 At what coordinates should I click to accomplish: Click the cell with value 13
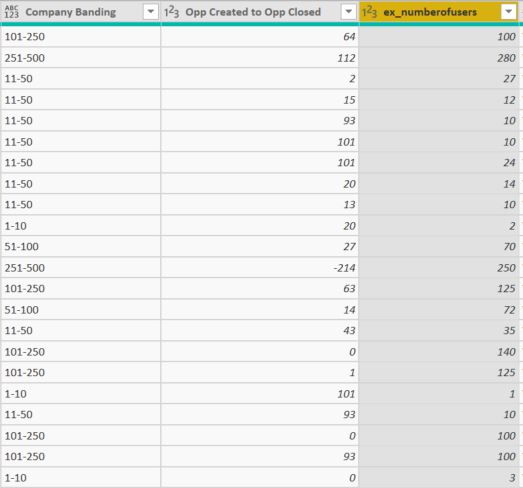(x=260, y=204)
